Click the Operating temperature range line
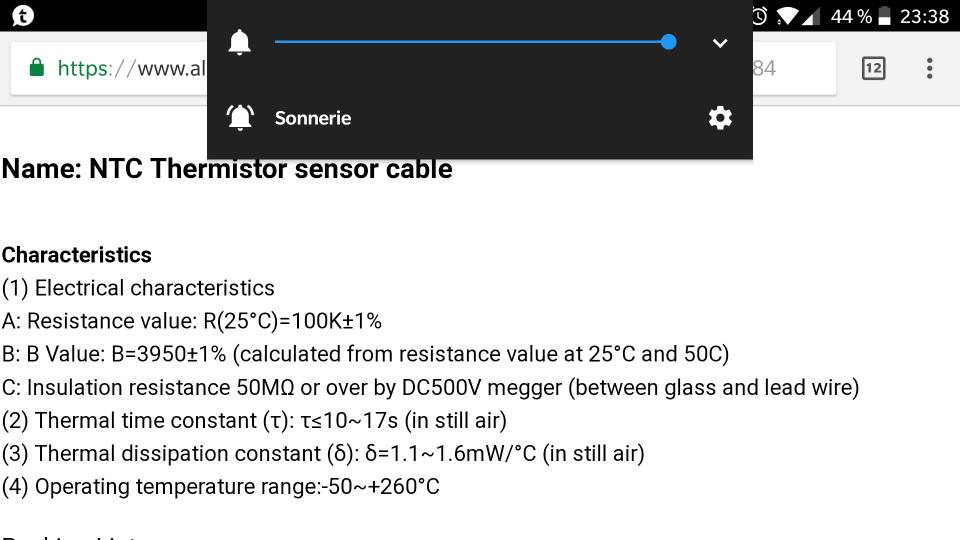Image resolution: width=960 pixels, height=540 pixels. [220, 487]
